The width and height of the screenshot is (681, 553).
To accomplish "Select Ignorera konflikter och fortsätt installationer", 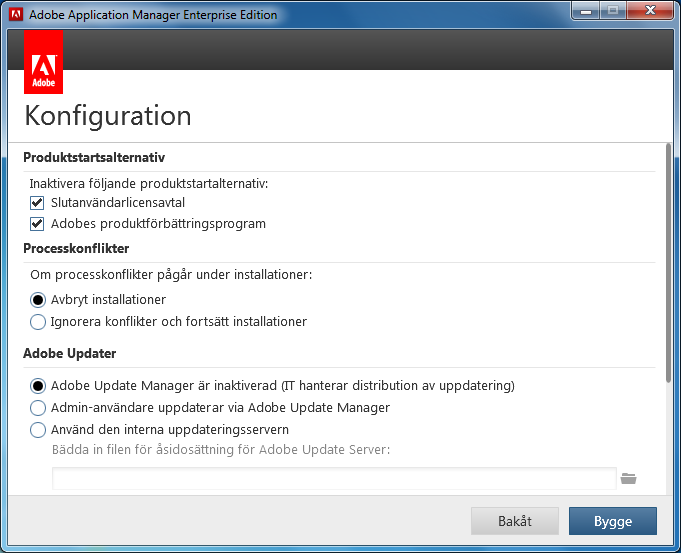I will point(38,322).
